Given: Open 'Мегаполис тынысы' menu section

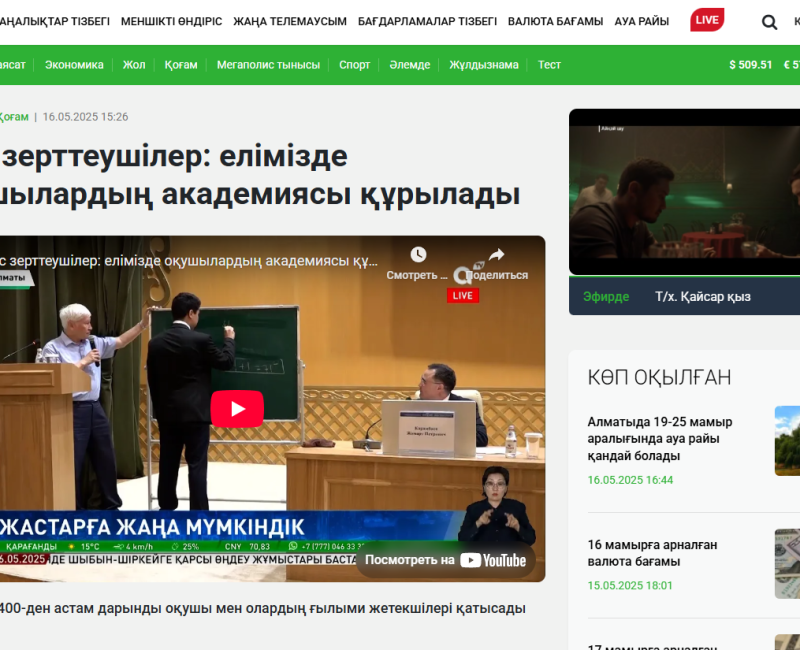Looking at the screenshot, I should point(268,65).
